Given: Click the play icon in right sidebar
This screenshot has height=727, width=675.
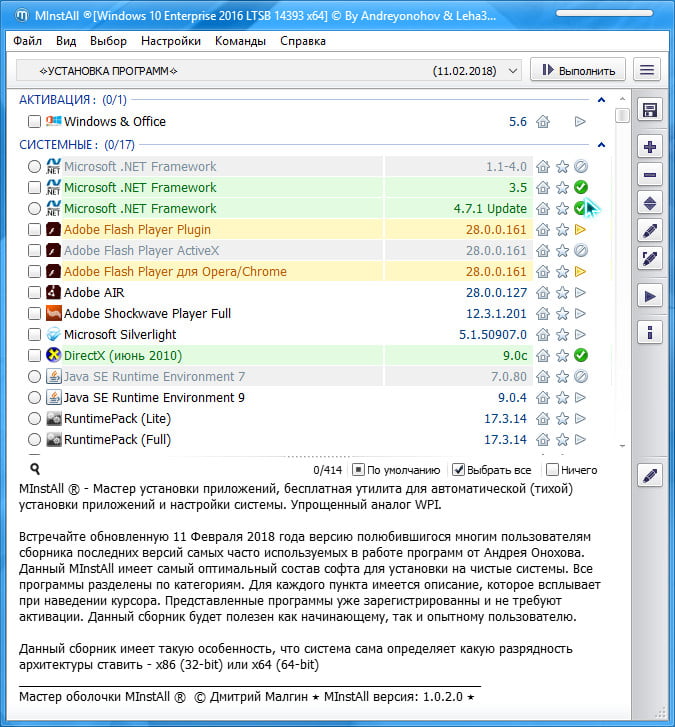Looking at the screenshot, I should [650, 296].
